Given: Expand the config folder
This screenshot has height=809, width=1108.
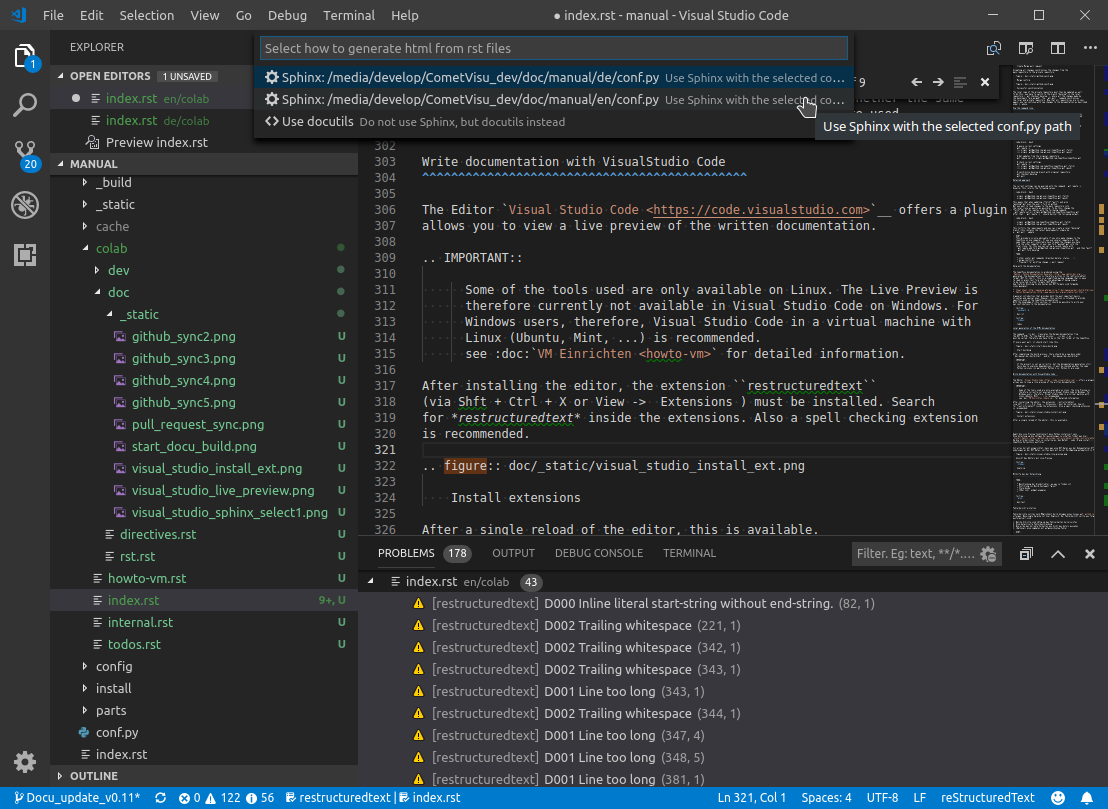Looking at the screenshot, I should pos(85,666).
